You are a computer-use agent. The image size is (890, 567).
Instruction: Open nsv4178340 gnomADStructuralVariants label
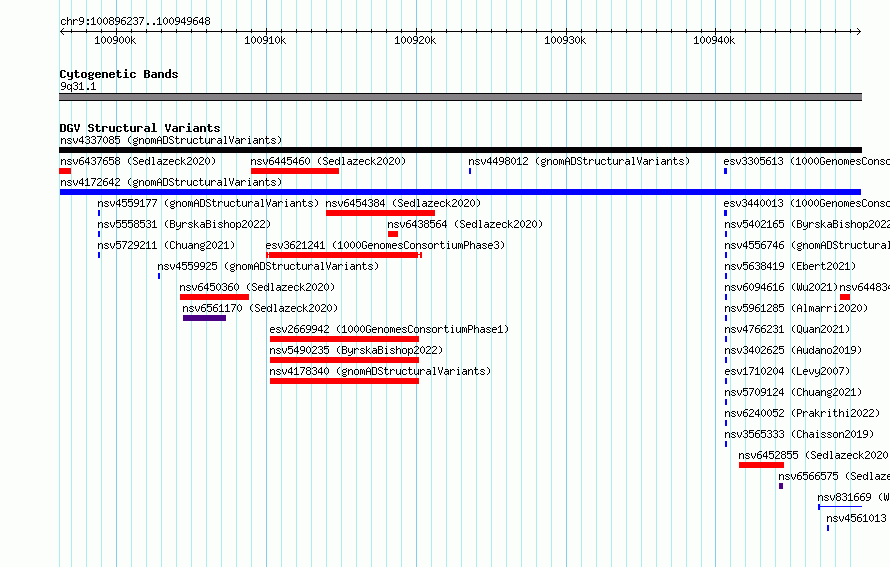point(380,371)
